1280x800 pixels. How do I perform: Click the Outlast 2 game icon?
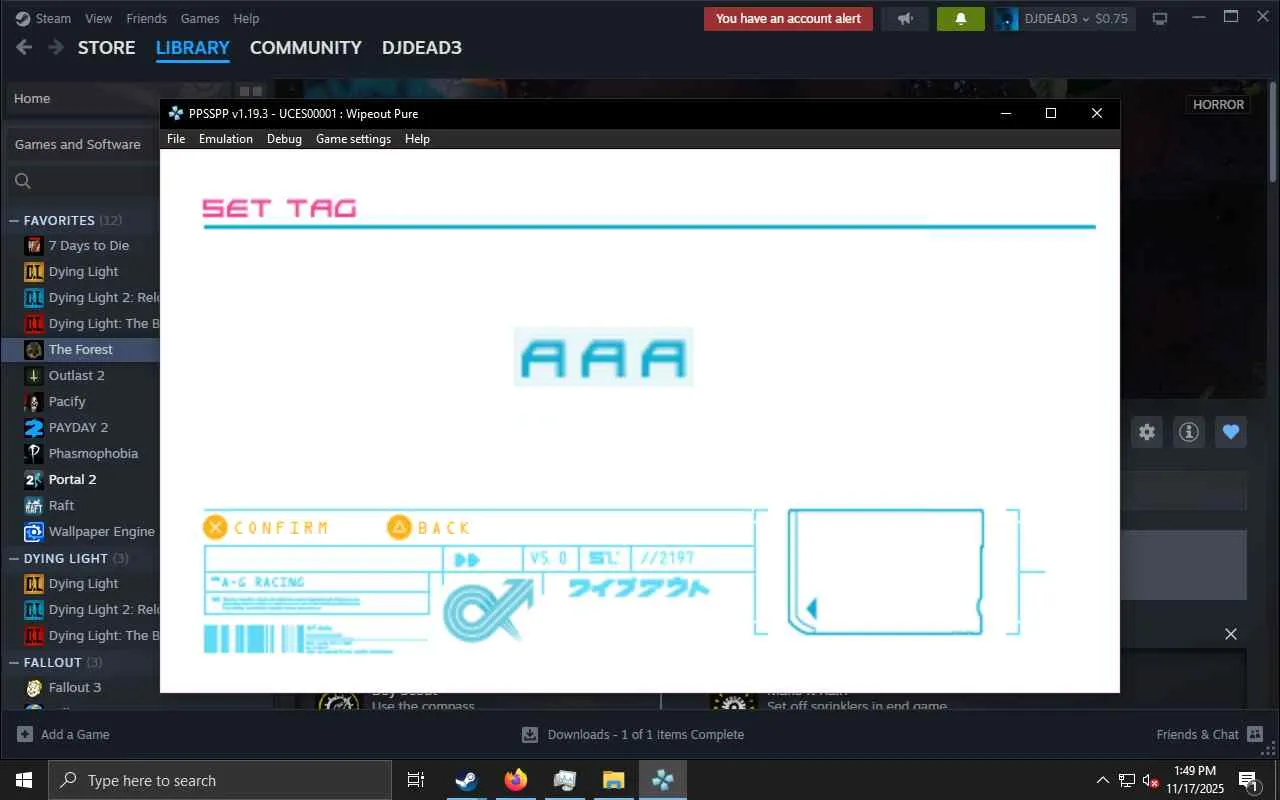click(34, 375)
